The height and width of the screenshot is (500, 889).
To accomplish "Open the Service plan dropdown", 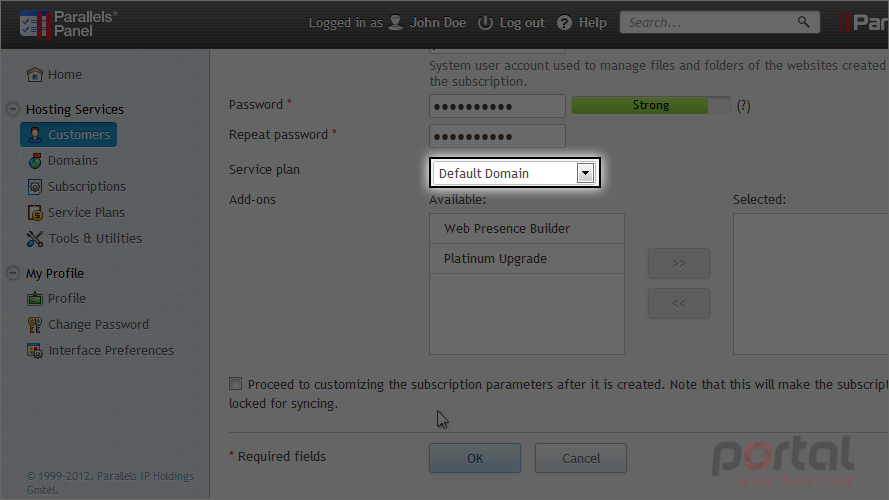I will tap(514, 173).
